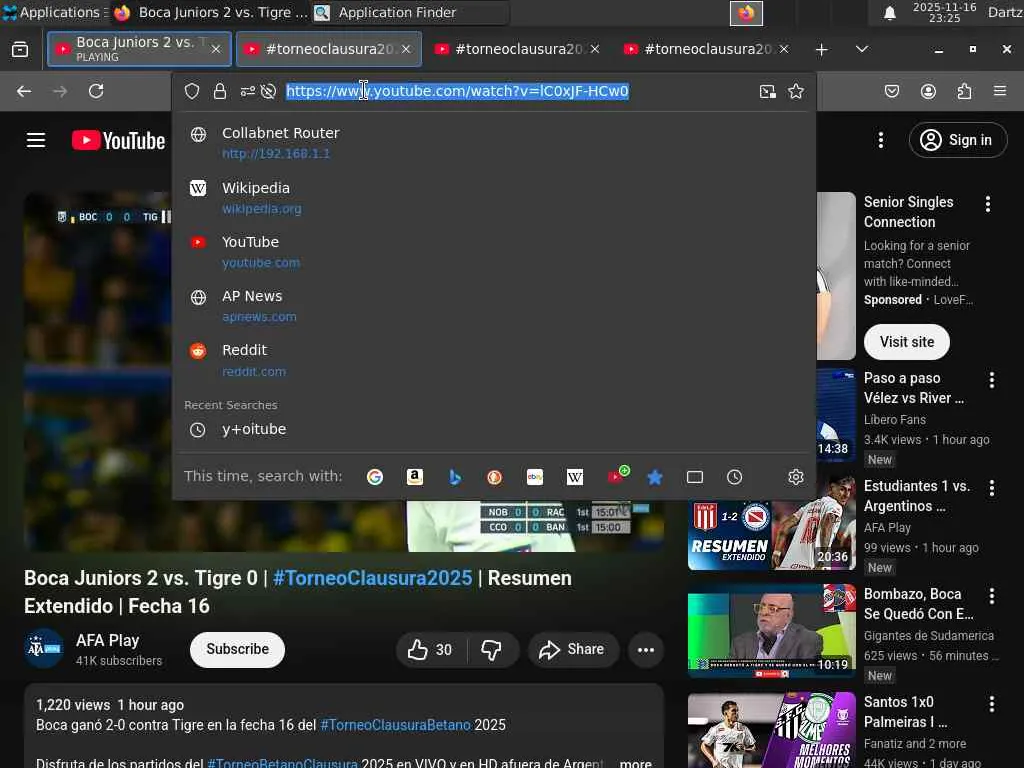
Task: Go back to previous page
Action: click(24, 91)
